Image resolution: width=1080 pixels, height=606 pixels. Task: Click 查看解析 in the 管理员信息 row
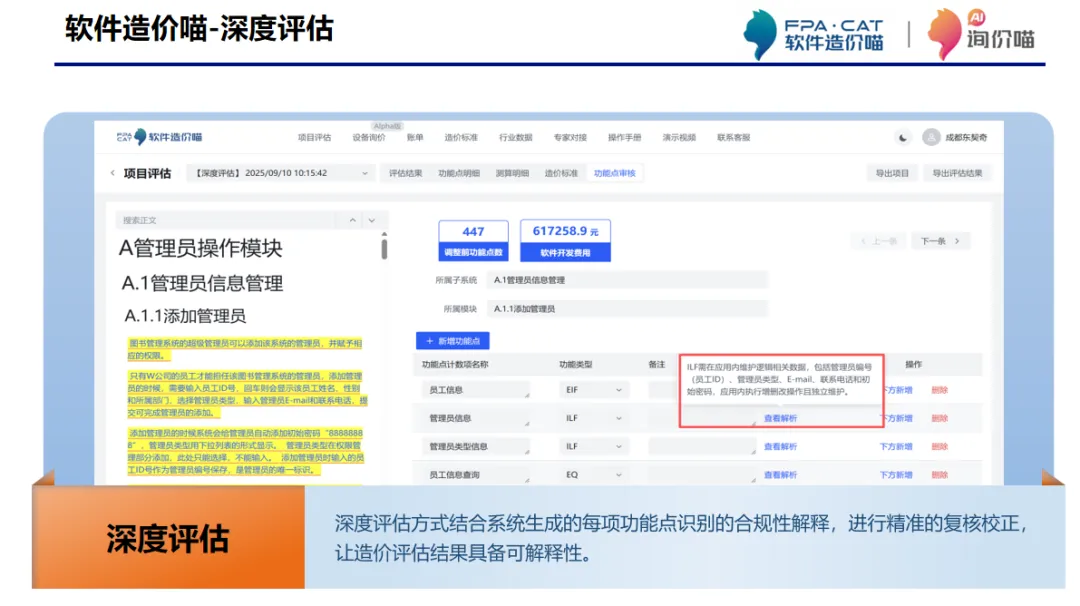[x=780, y=419]
